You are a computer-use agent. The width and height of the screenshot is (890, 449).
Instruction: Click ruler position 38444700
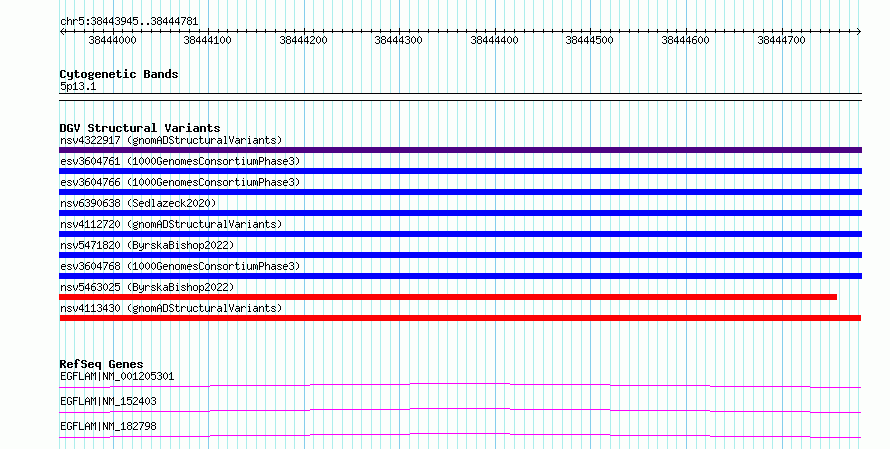pyautogui.click(x=781, y=40)
